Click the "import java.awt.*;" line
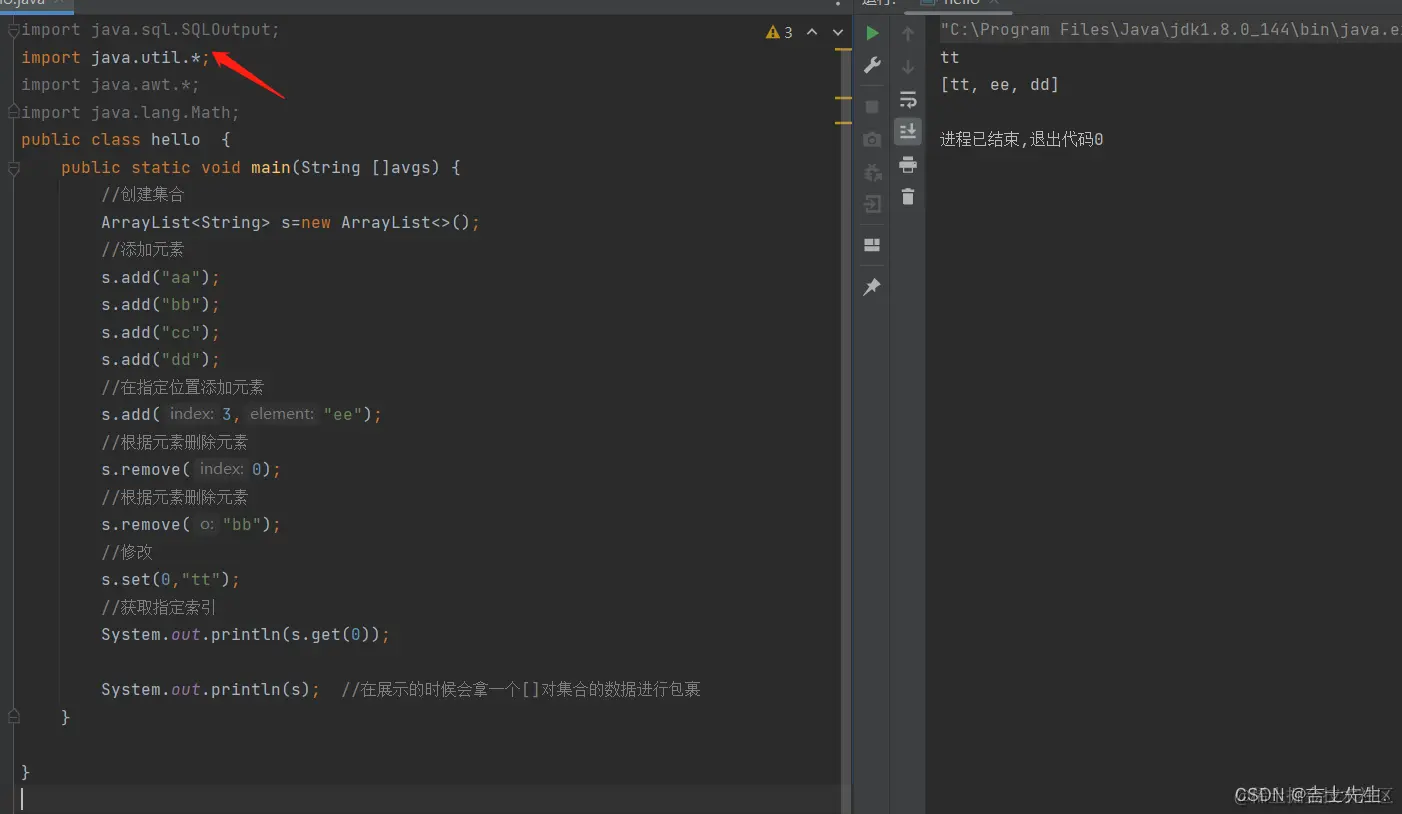 111,85
